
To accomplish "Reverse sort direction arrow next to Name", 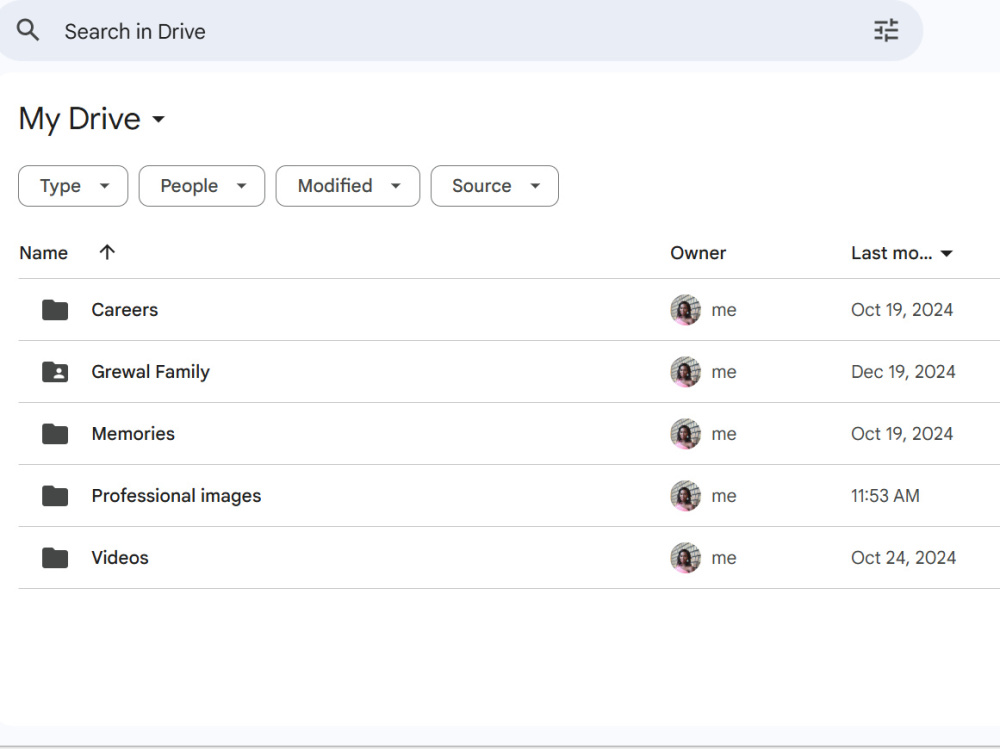I will tap(107, 252).
